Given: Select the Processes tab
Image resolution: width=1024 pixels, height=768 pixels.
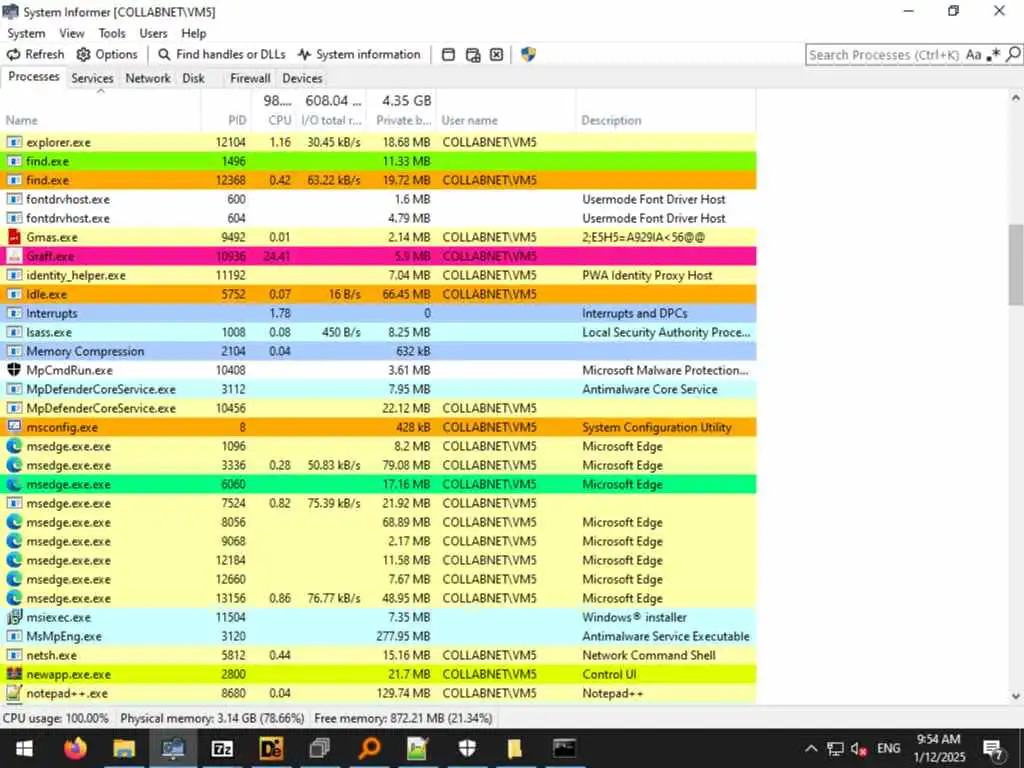Looking at the screenshot, I should 34,77.
